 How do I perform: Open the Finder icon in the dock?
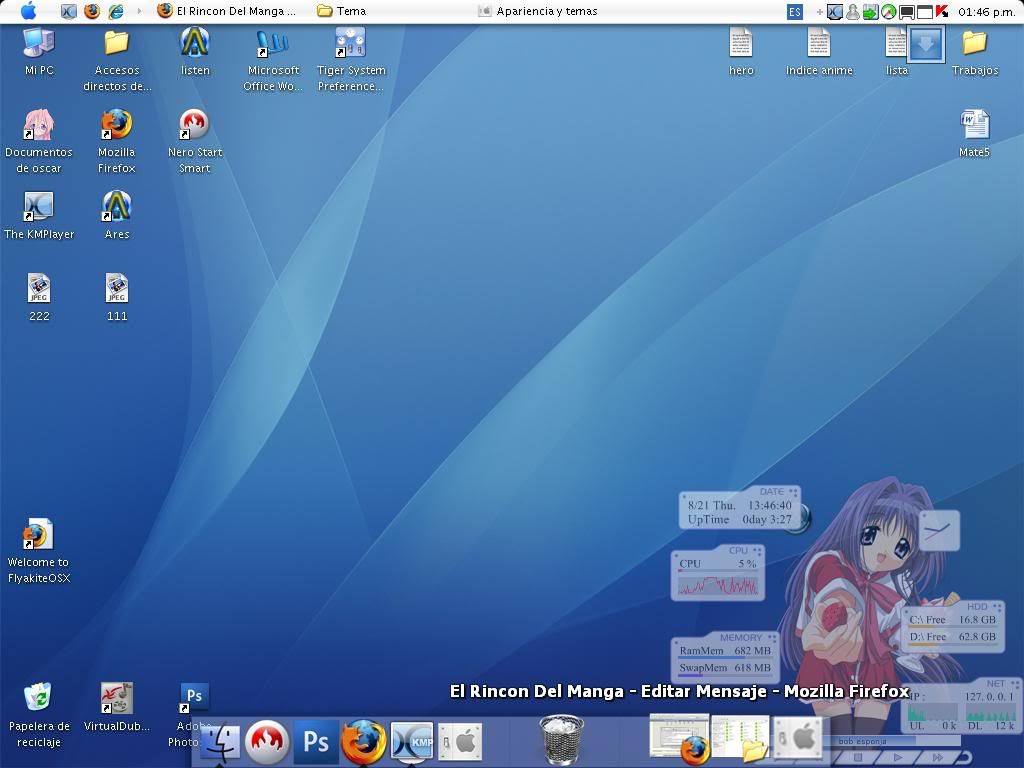coord(219,743)
